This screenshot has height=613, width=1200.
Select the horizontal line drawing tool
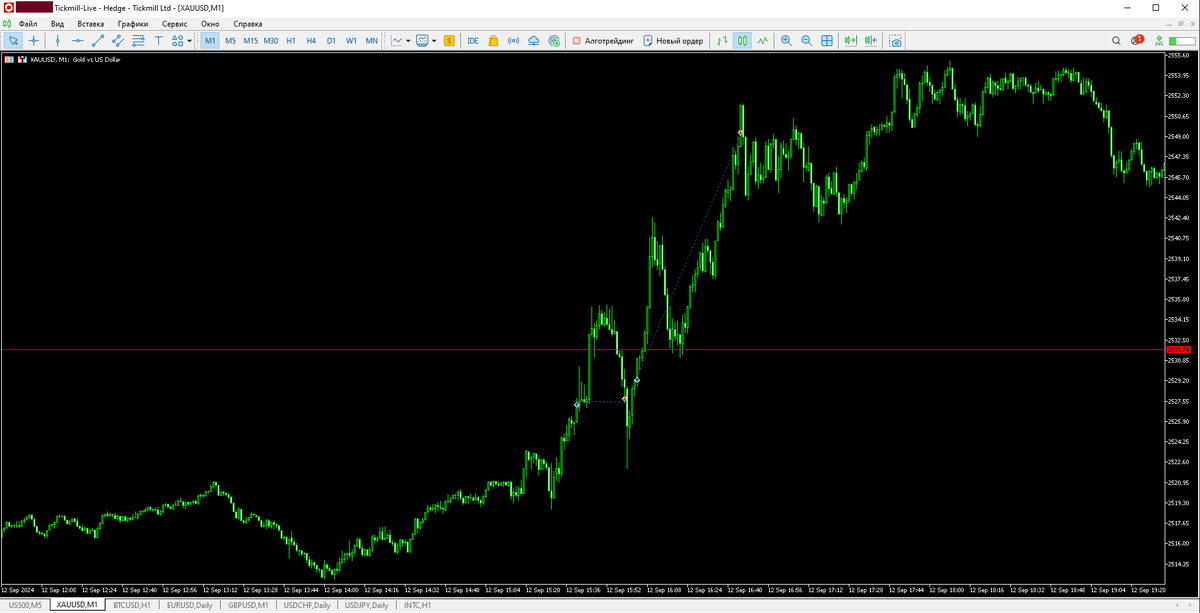[80, 40]
